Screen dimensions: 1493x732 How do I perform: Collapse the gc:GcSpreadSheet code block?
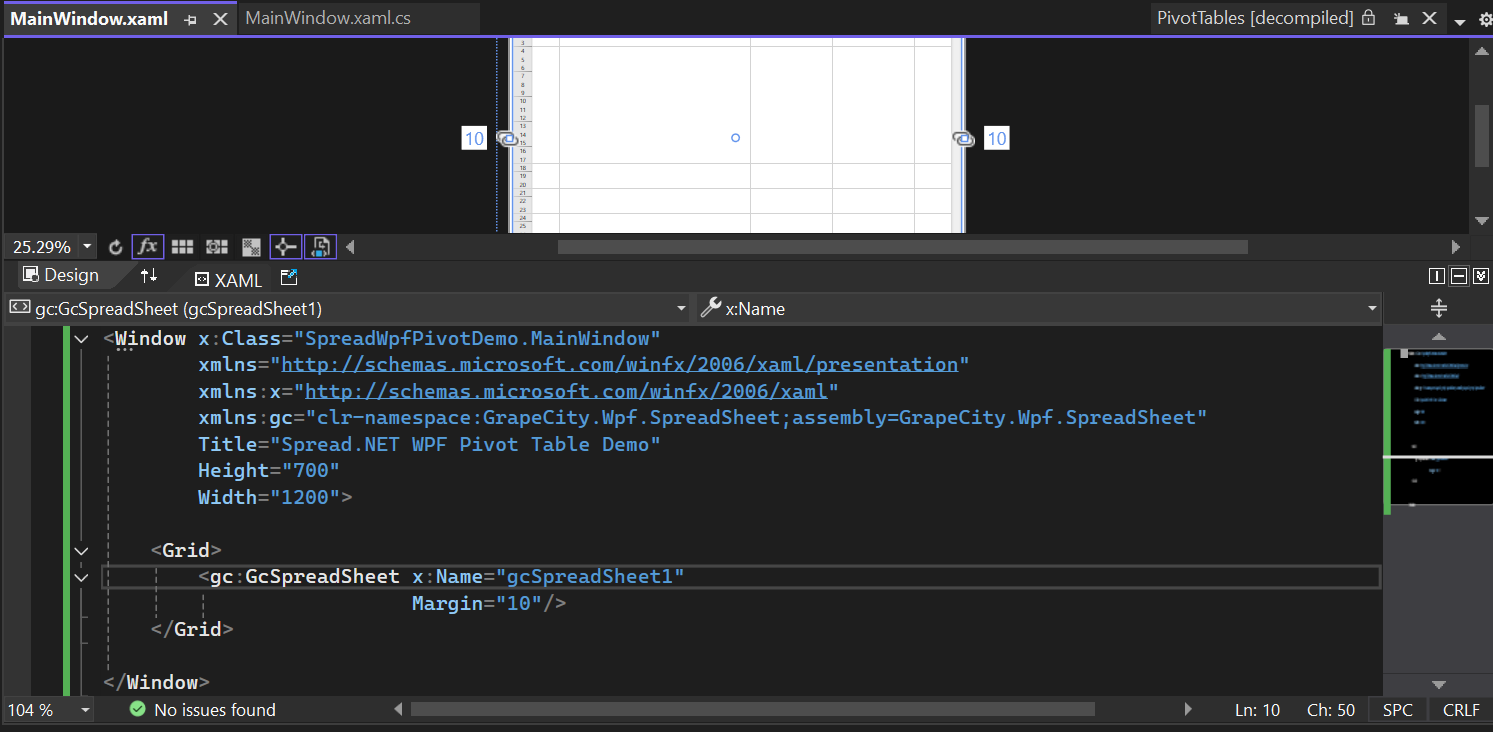pos(82,577)
